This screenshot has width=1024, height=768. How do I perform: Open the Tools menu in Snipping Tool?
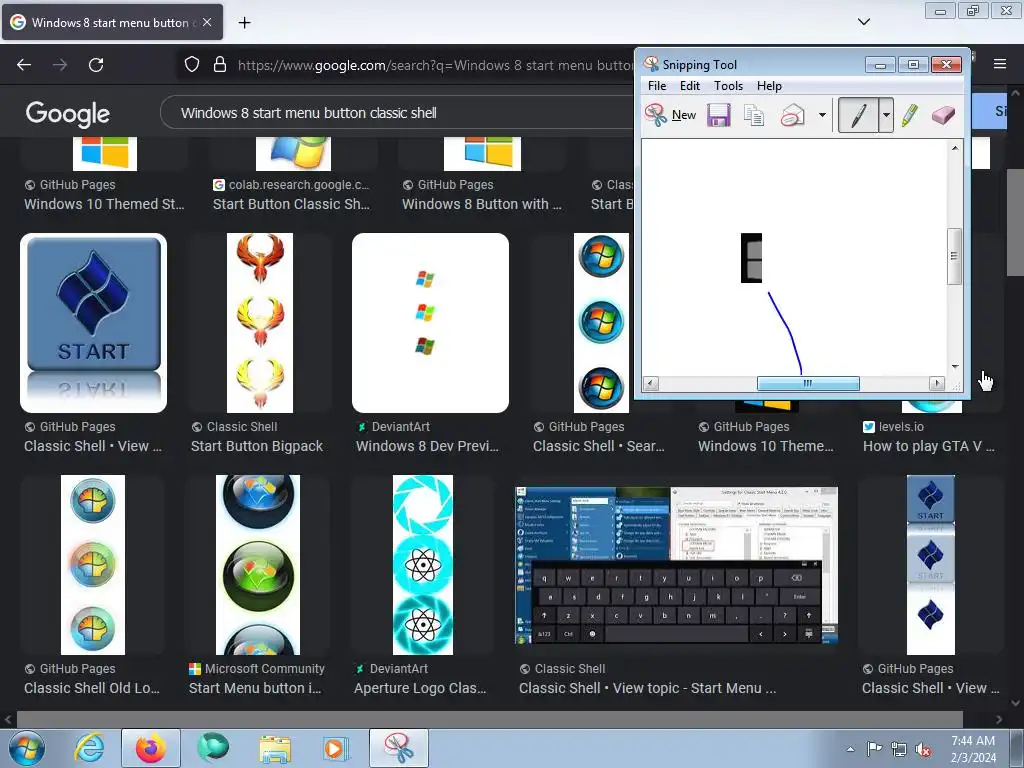[x=728, y=86]
